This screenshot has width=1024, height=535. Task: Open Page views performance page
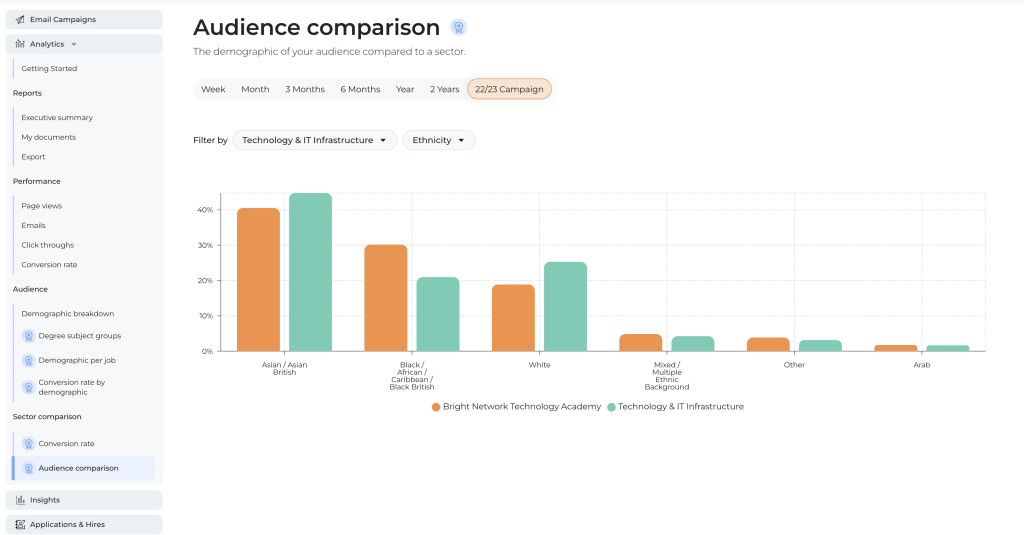click(41, 206)
